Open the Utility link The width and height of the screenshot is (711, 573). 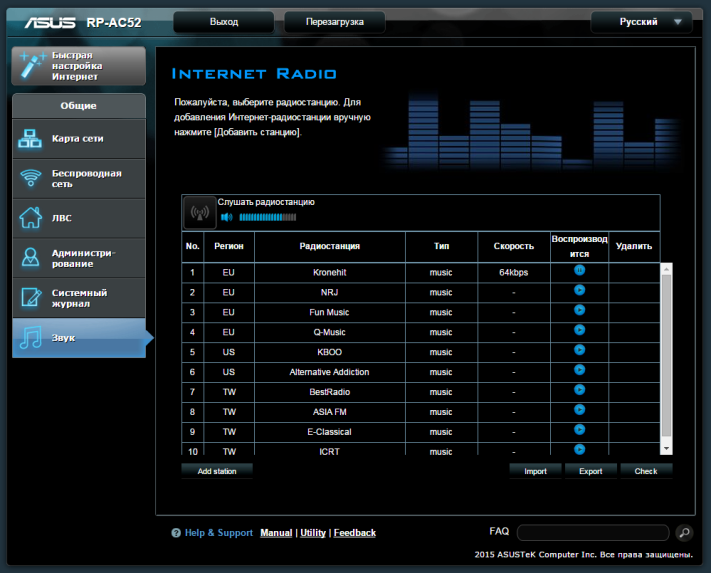(x=313, y=533)
